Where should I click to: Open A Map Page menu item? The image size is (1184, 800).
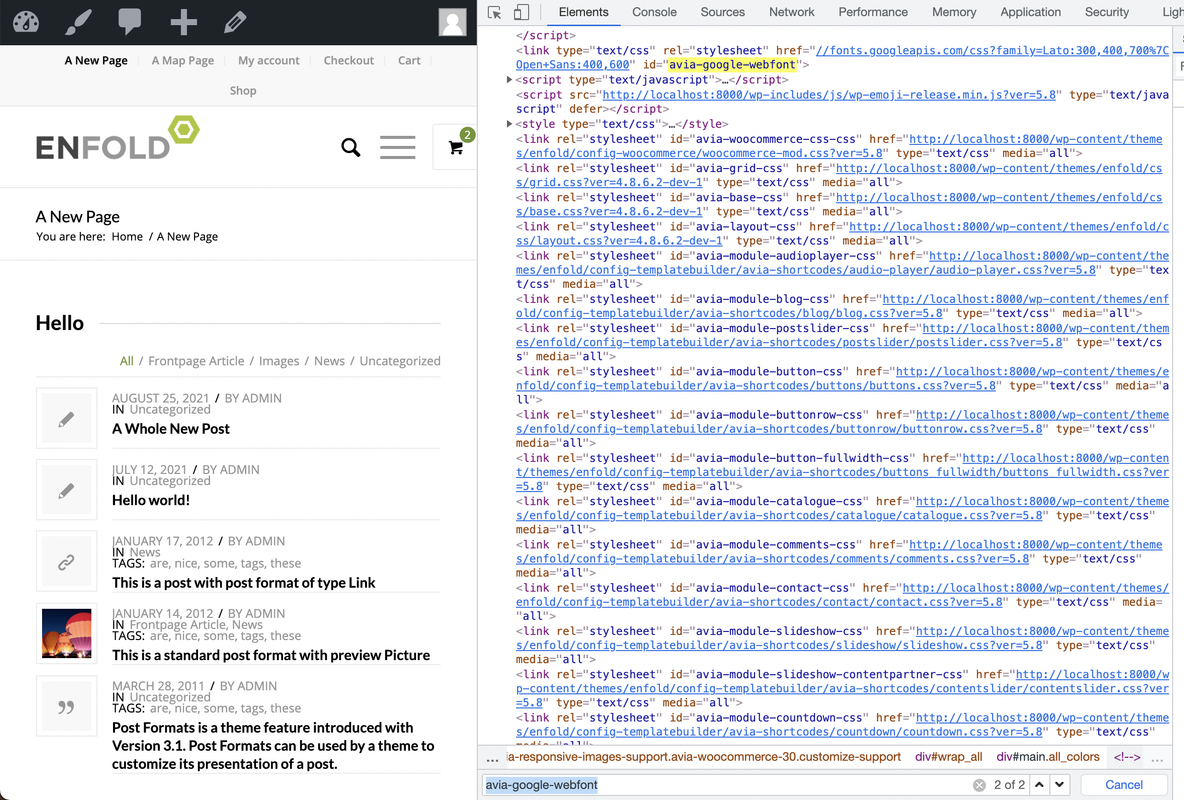[x=183, y=60]
